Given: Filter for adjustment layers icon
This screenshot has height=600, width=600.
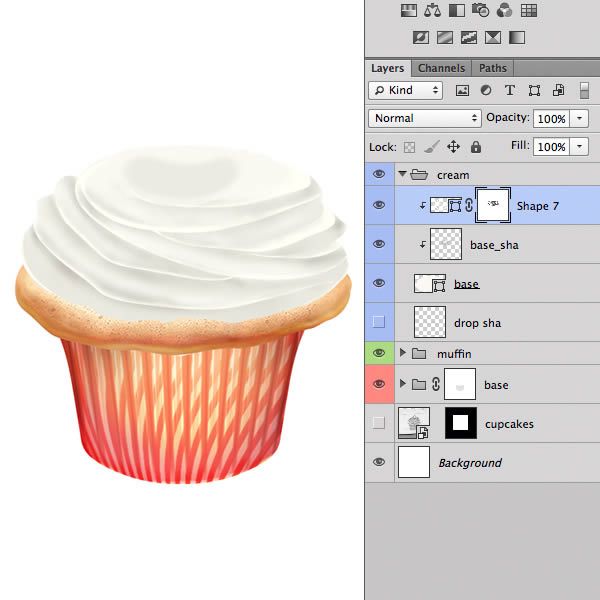Looking at the screenshot, I should (486, 90).
